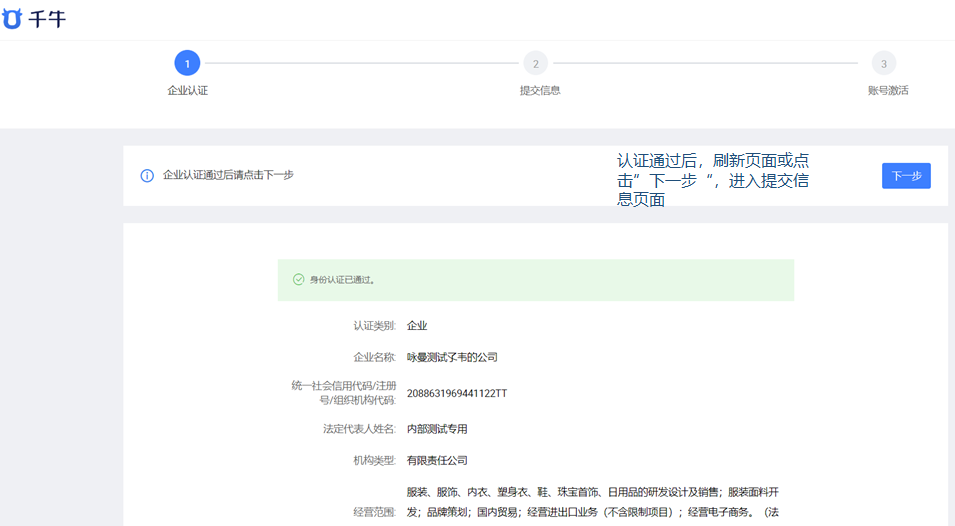955x526 pixels.
Task: Click the 提交信息 step label
Action: tap(539, 90)
